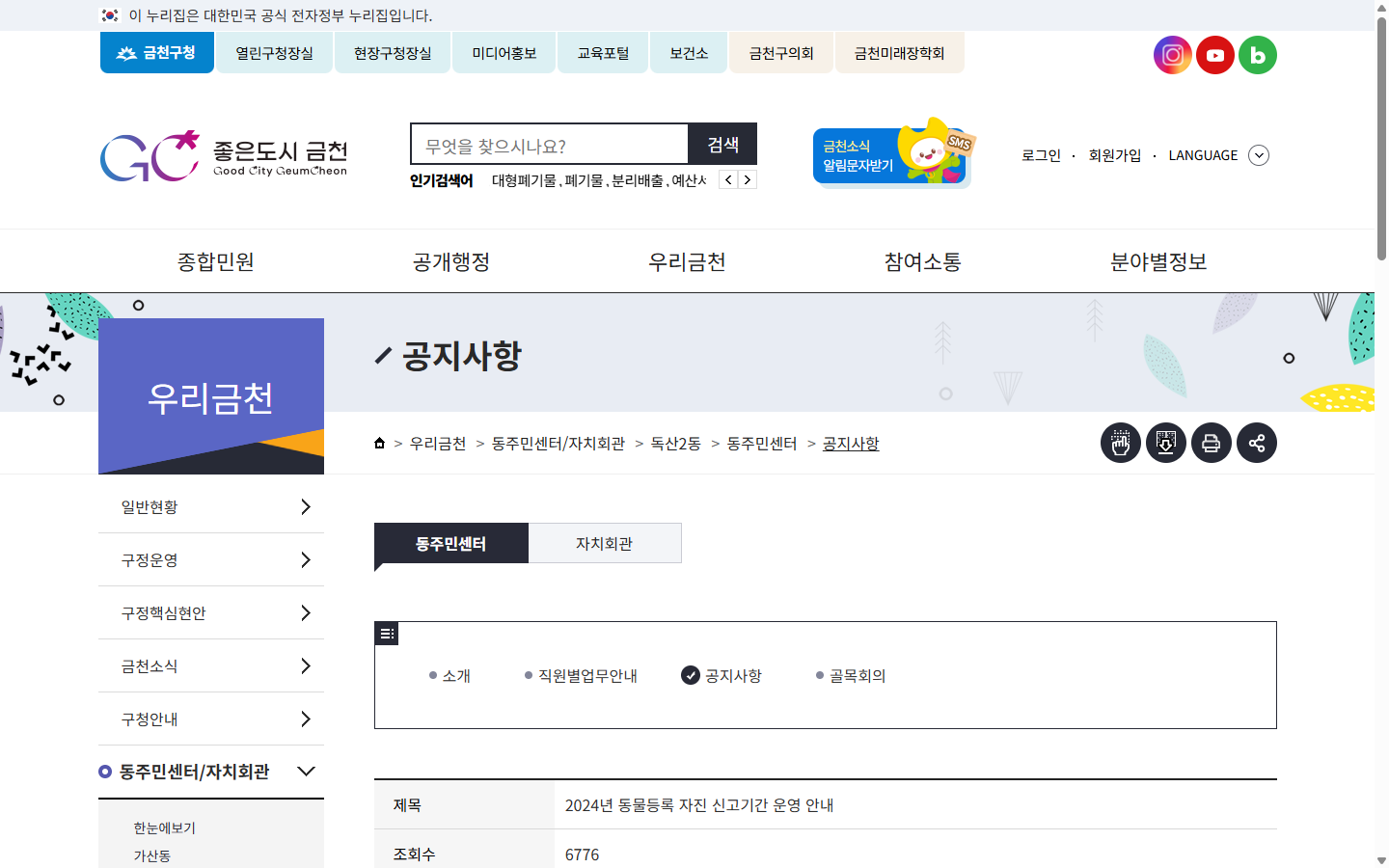This screenshot has width=1389, height=868.
Task: Open the Instagram icon link
Action: pyautogui.click(x=1173, y=55)
